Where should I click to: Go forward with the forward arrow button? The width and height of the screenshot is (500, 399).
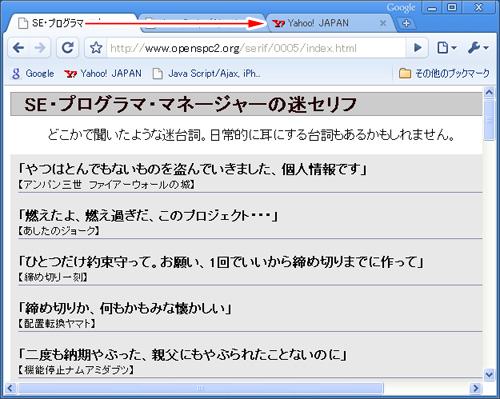coord(40,48)
